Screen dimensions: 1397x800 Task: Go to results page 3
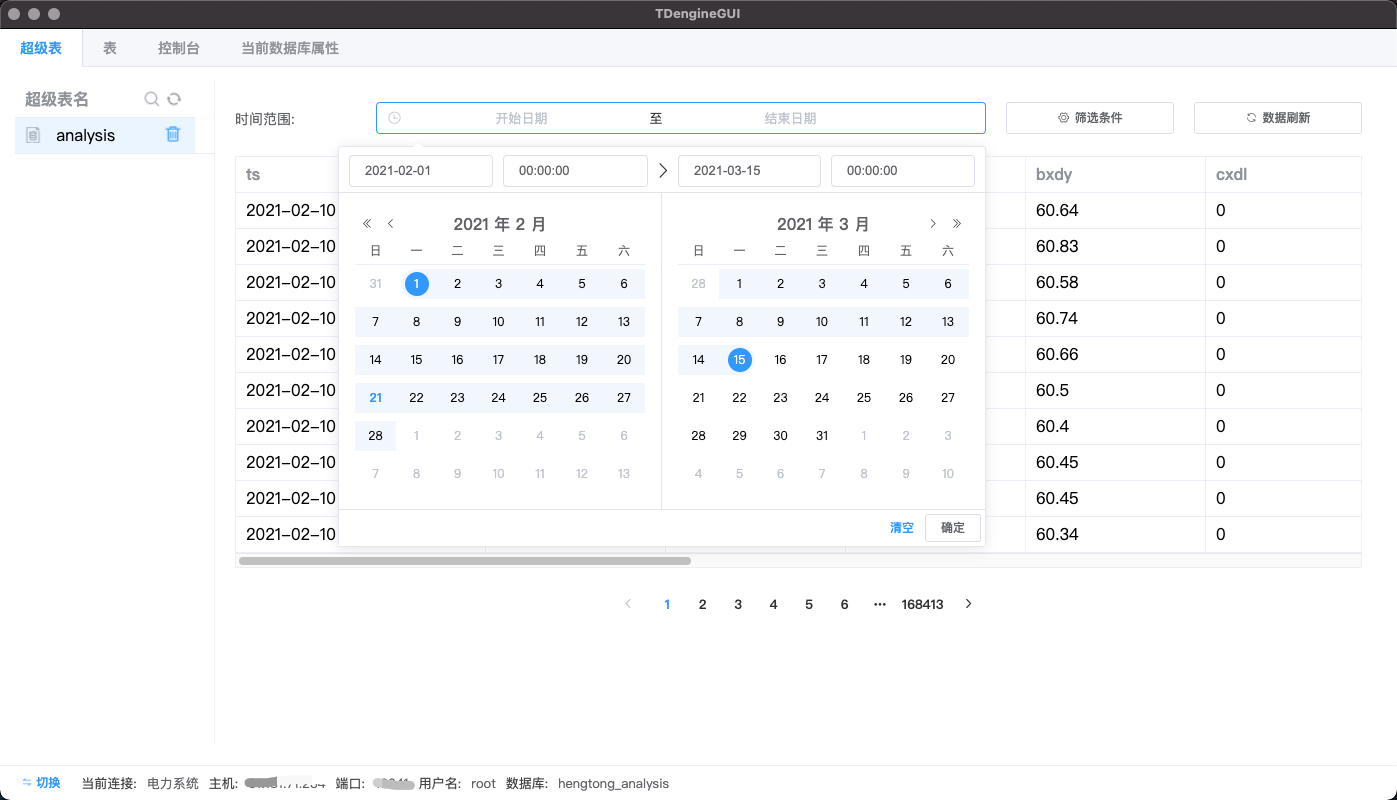point(738,604)
